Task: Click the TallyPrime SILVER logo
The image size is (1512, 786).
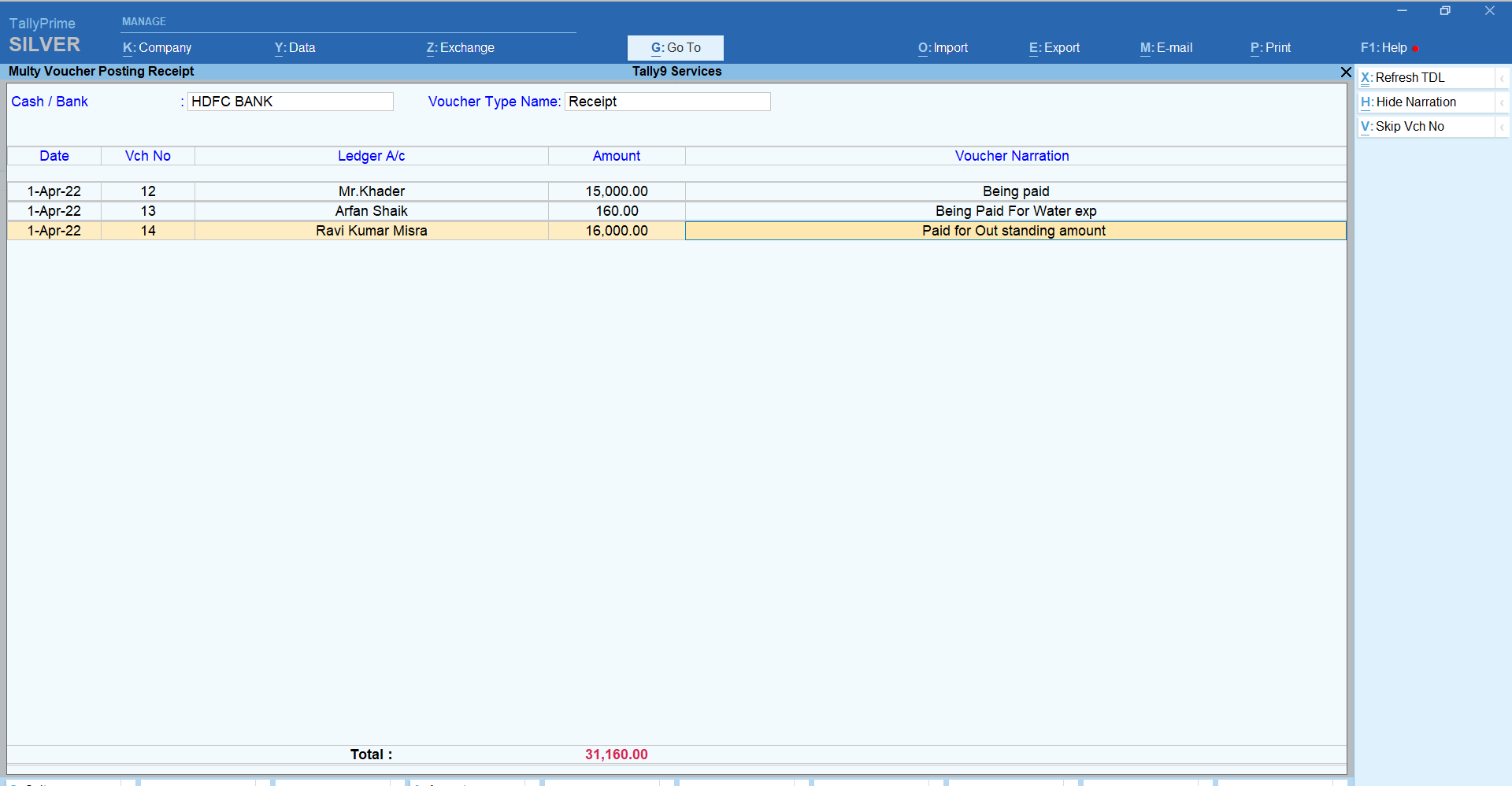Action: point(45,35)
